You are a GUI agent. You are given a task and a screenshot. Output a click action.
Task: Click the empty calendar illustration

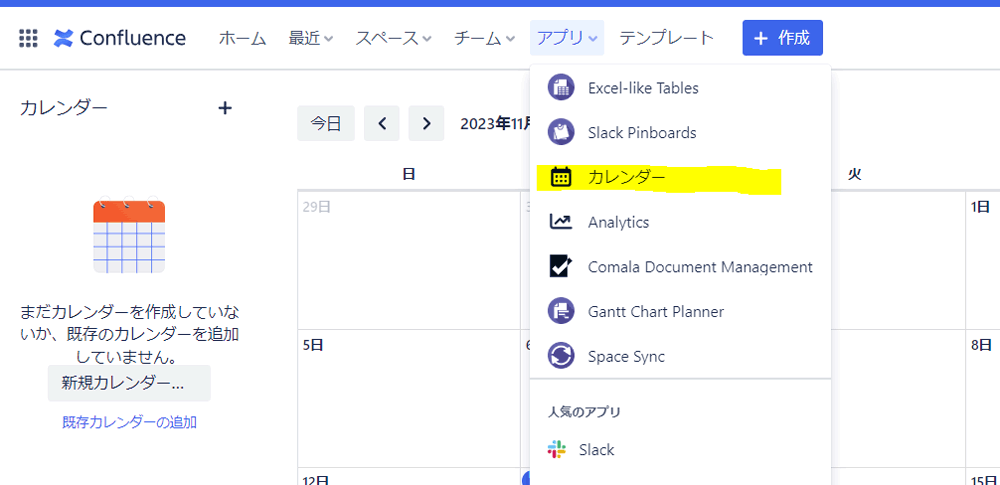(129, 234)
